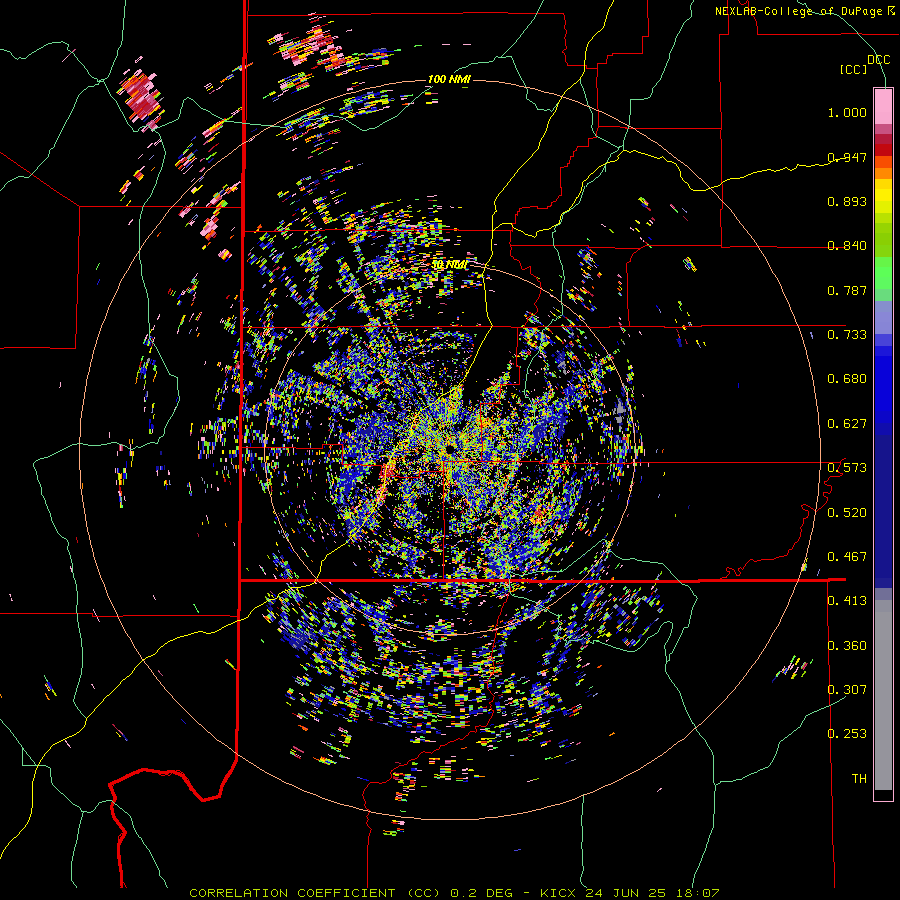
Task: Click the [CC] units label
Action: (x=853, y=69)
